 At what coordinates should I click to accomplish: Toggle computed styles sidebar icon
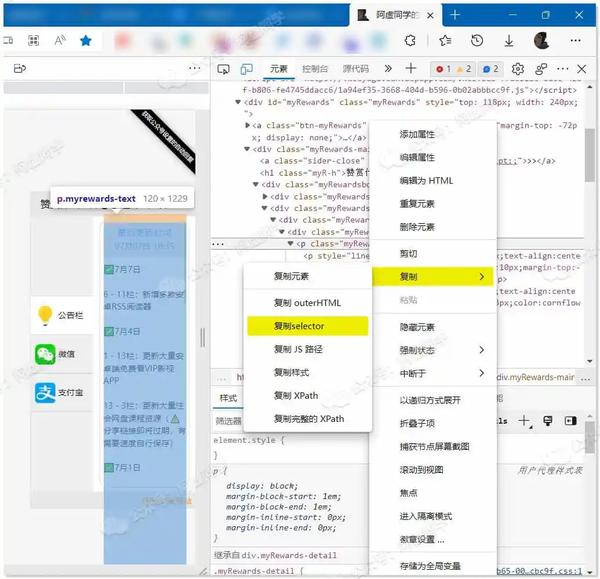click(x=570, y=421)
